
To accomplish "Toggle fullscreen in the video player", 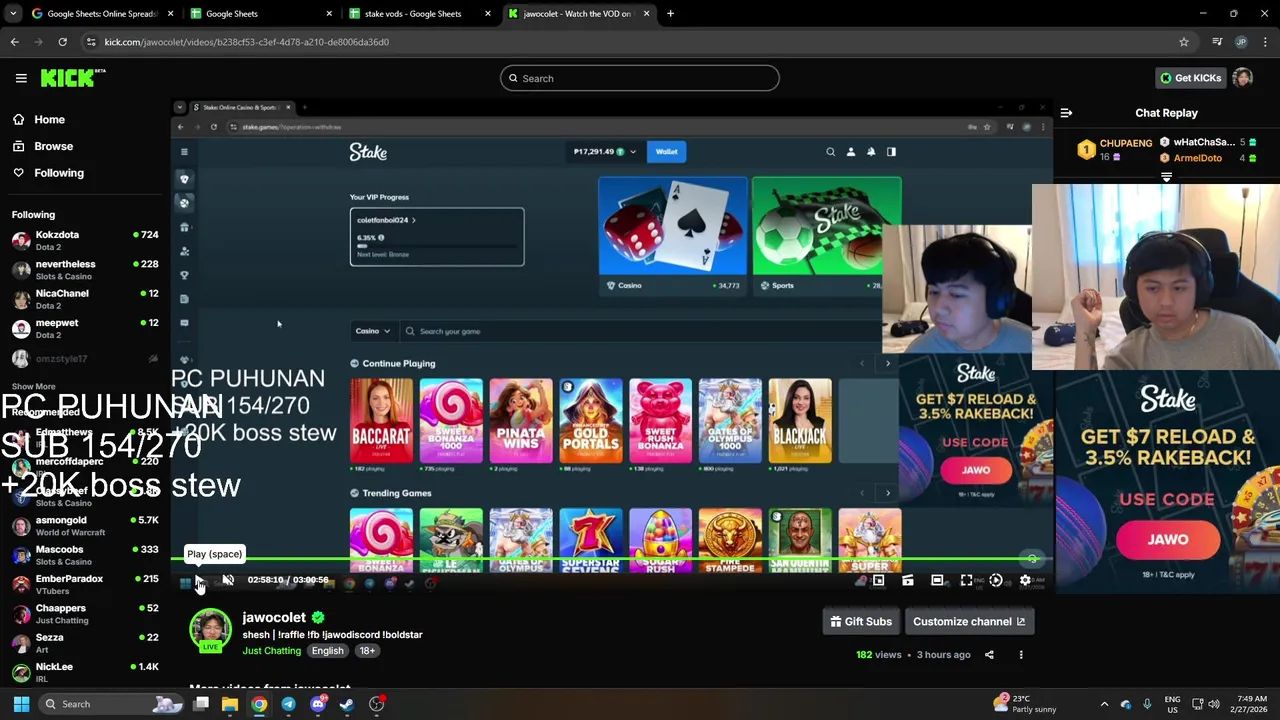I will point(966,580).
